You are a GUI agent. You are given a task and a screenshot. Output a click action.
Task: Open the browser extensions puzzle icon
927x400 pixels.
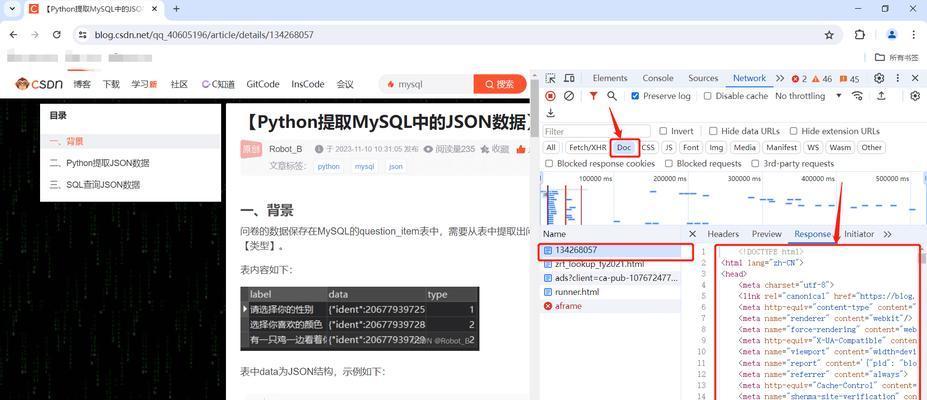(860, 35)
